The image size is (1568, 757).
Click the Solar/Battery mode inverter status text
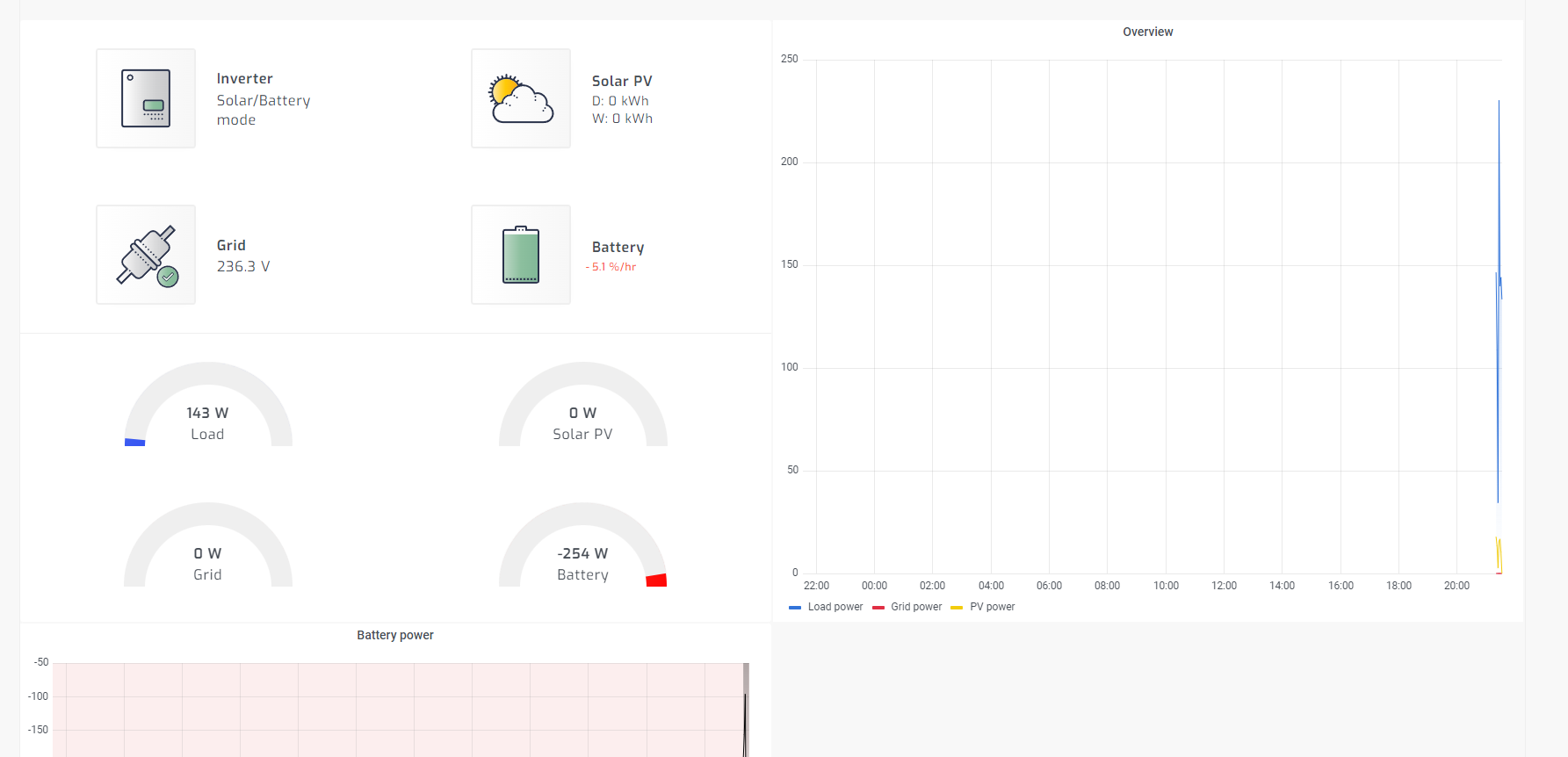[264, 110]
